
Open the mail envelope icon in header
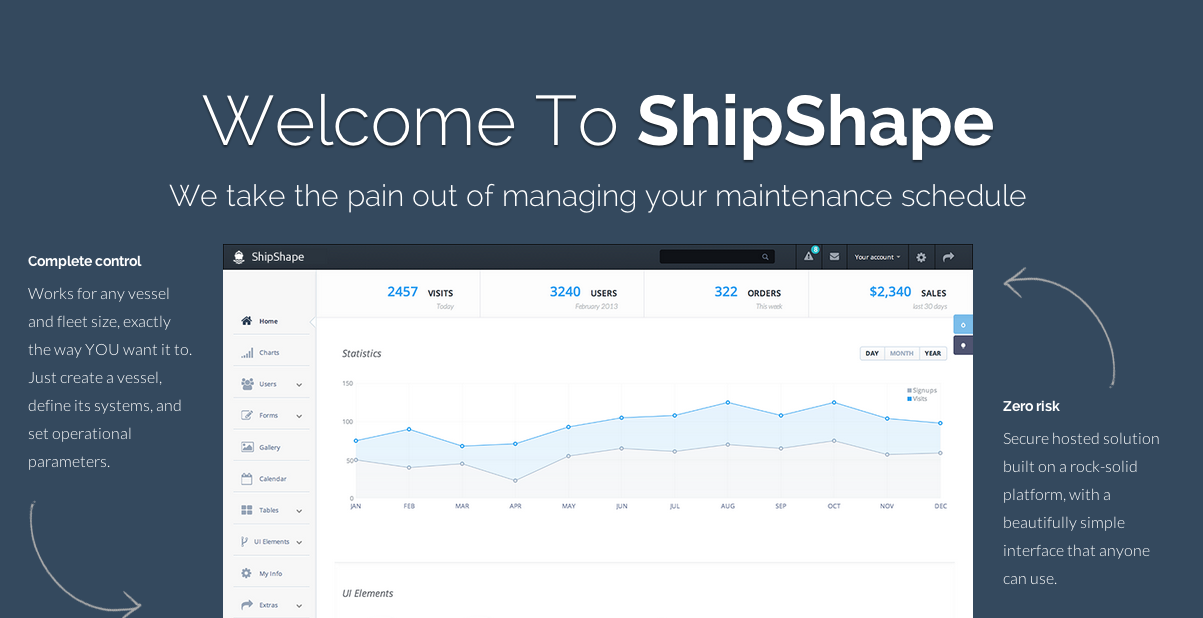834,257
